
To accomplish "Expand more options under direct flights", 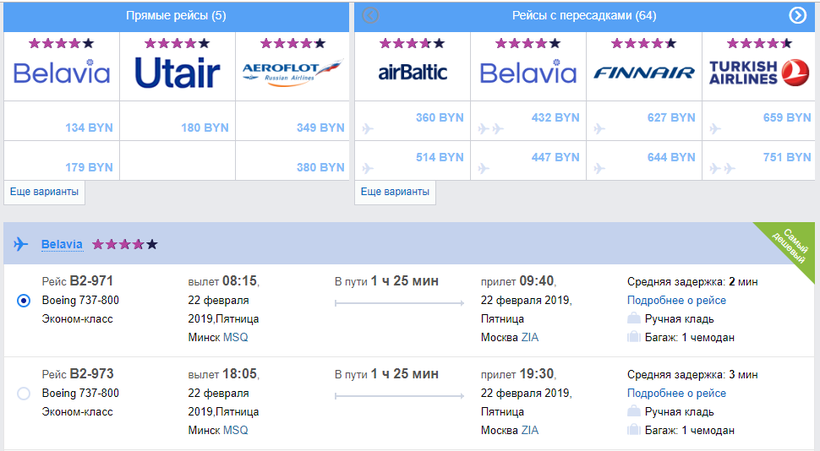I will [x=43, y=191].
